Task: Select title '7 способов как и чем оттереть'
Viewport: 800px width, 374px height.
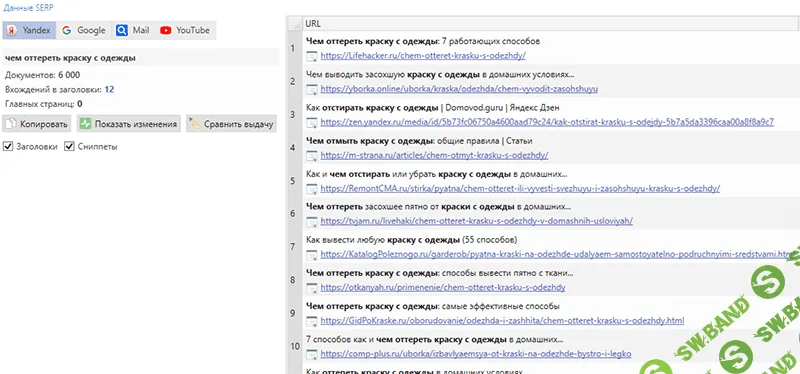Action: coord(435,339)
